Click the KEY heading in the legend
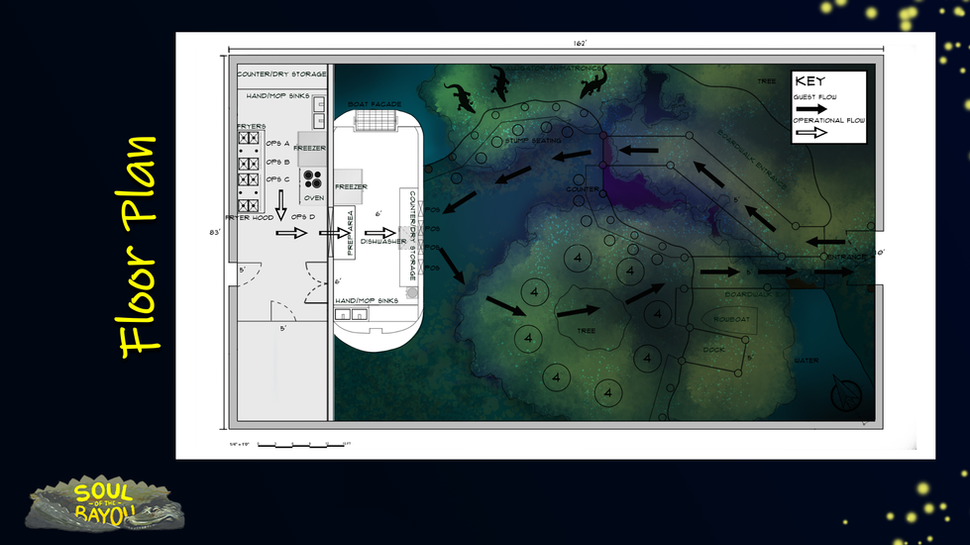The image size is (970, 545). pyautogui.click(x=810, y=81)
